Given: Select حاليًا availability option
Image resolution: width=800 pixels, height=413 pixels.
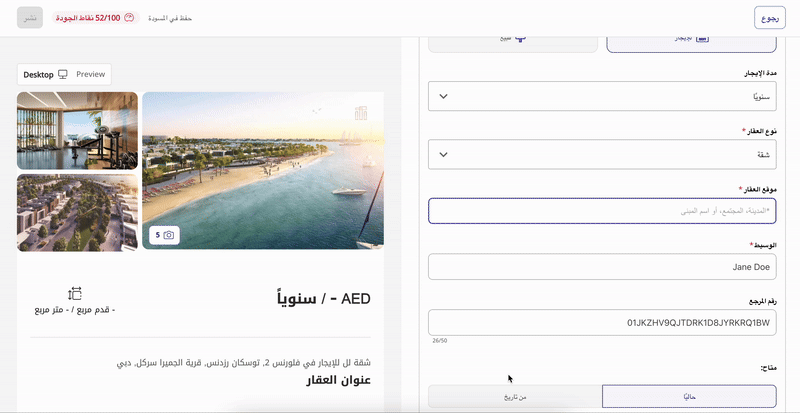Looking at the screenshot, I should tap(689, 396).
